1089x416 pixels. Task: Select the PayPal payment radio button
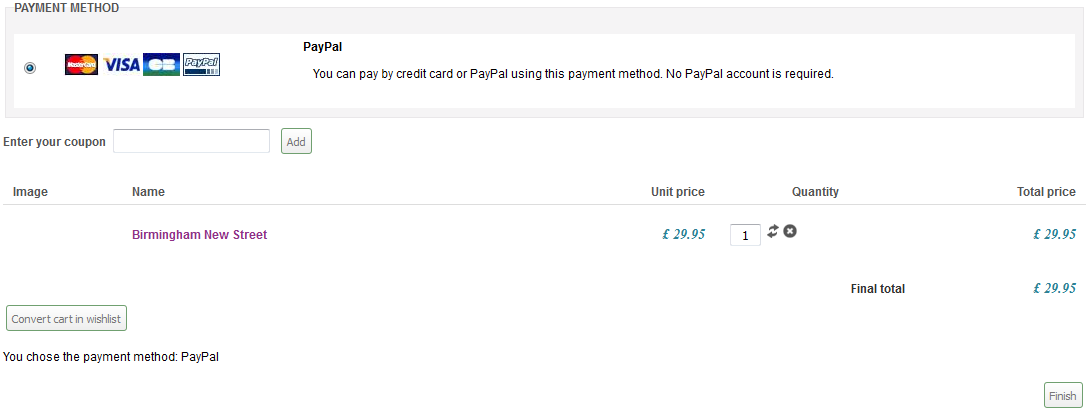30,68
